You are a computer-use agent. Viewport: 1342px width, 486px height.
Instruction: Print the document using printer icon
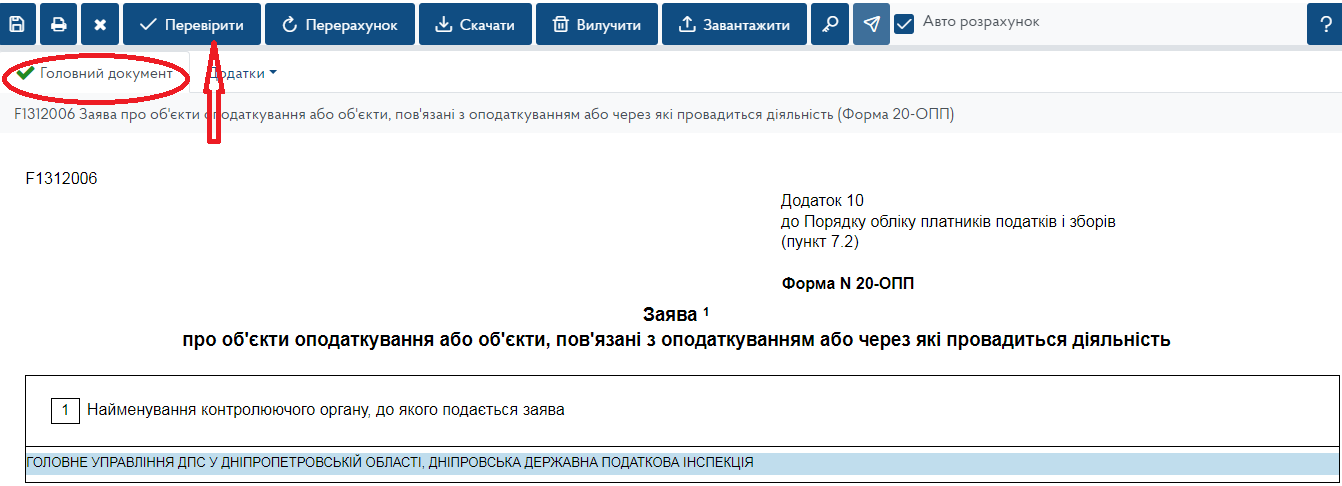coord(59,25)
